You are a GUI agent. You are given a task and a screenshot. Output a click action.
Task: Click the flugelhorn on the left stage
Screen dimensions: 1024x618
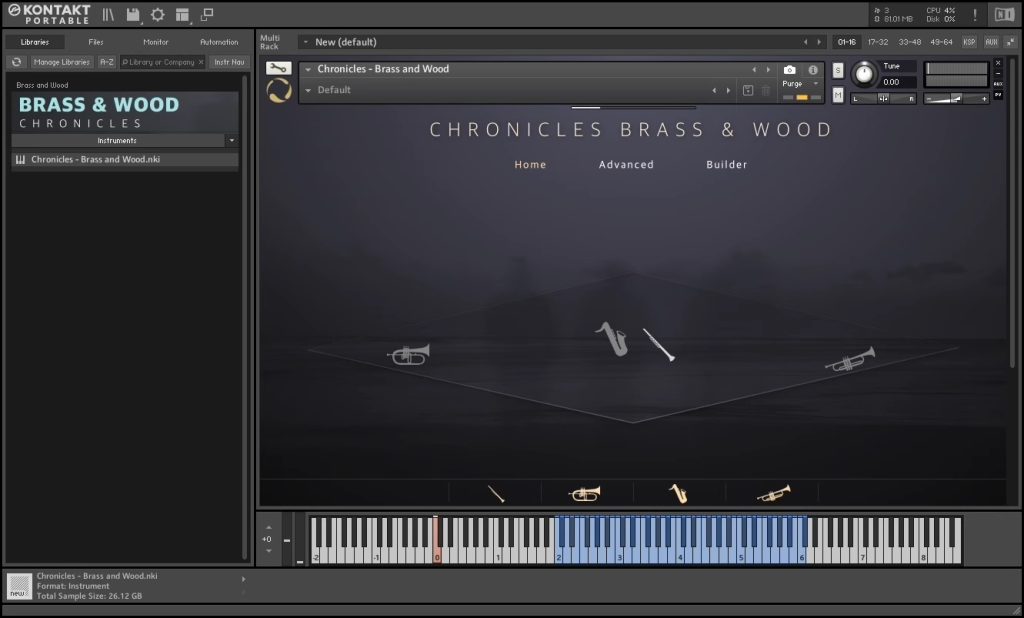408,354
